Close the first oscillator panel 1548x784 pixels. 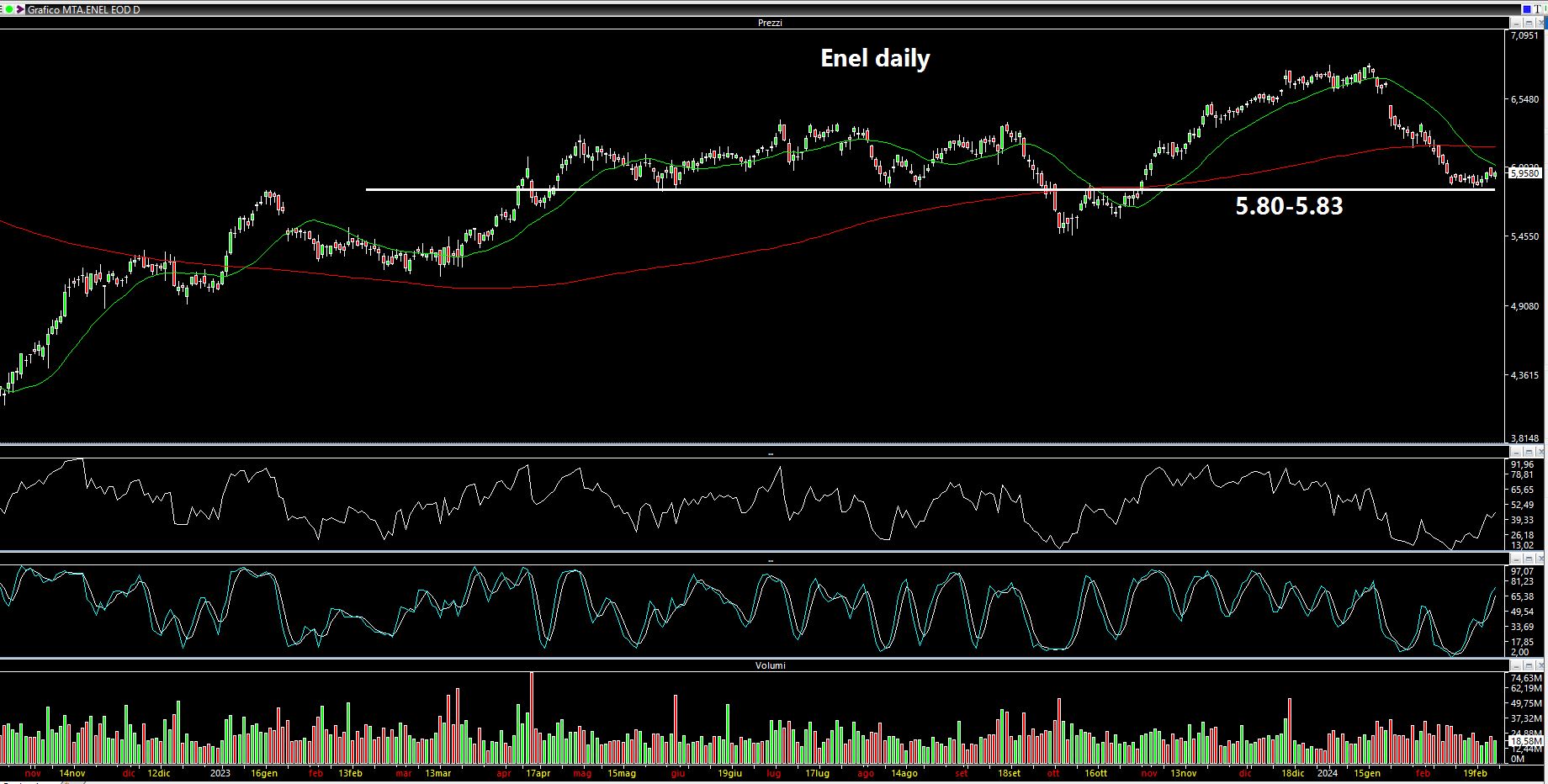1541,453
